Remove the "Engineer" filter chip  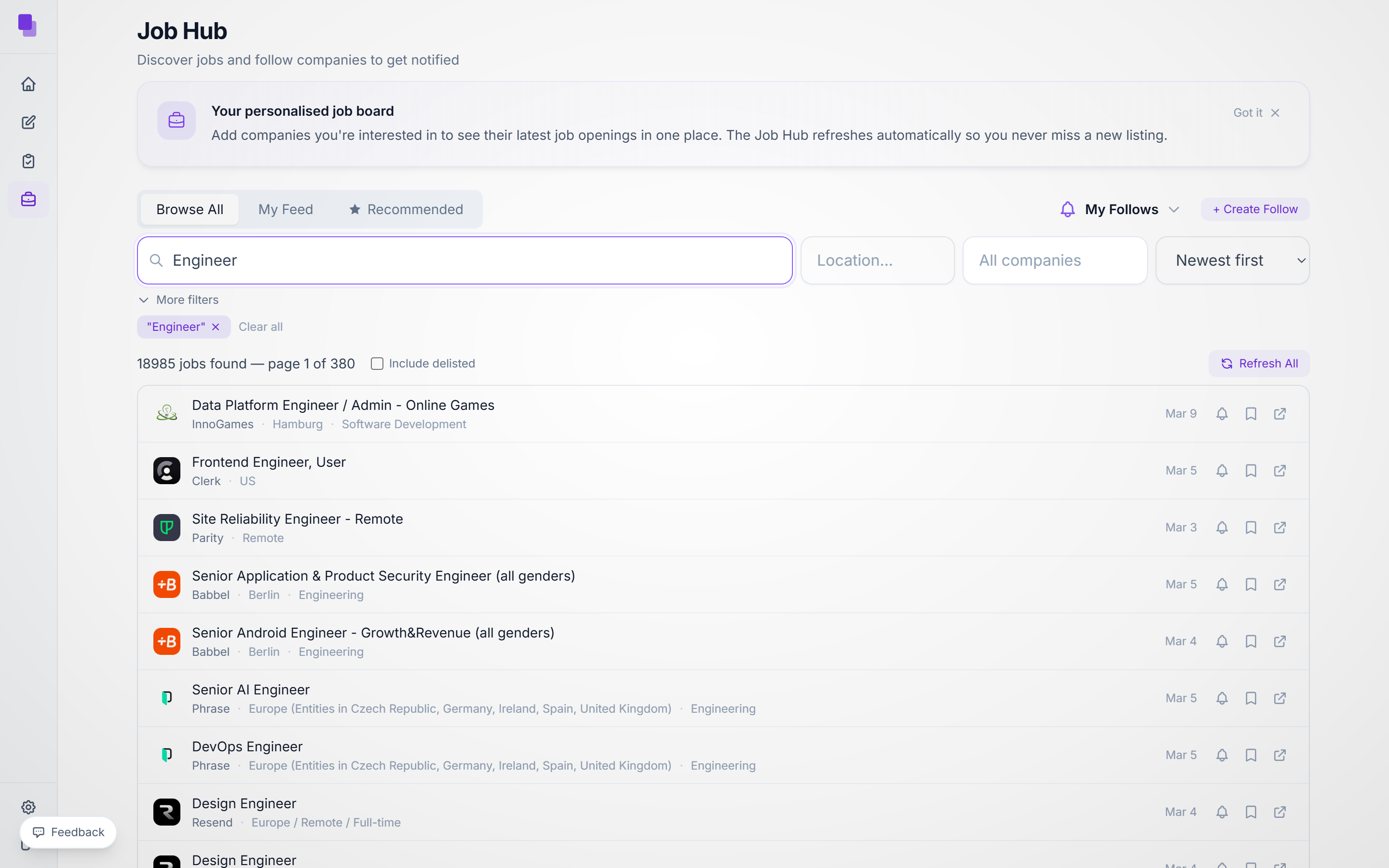216,326
